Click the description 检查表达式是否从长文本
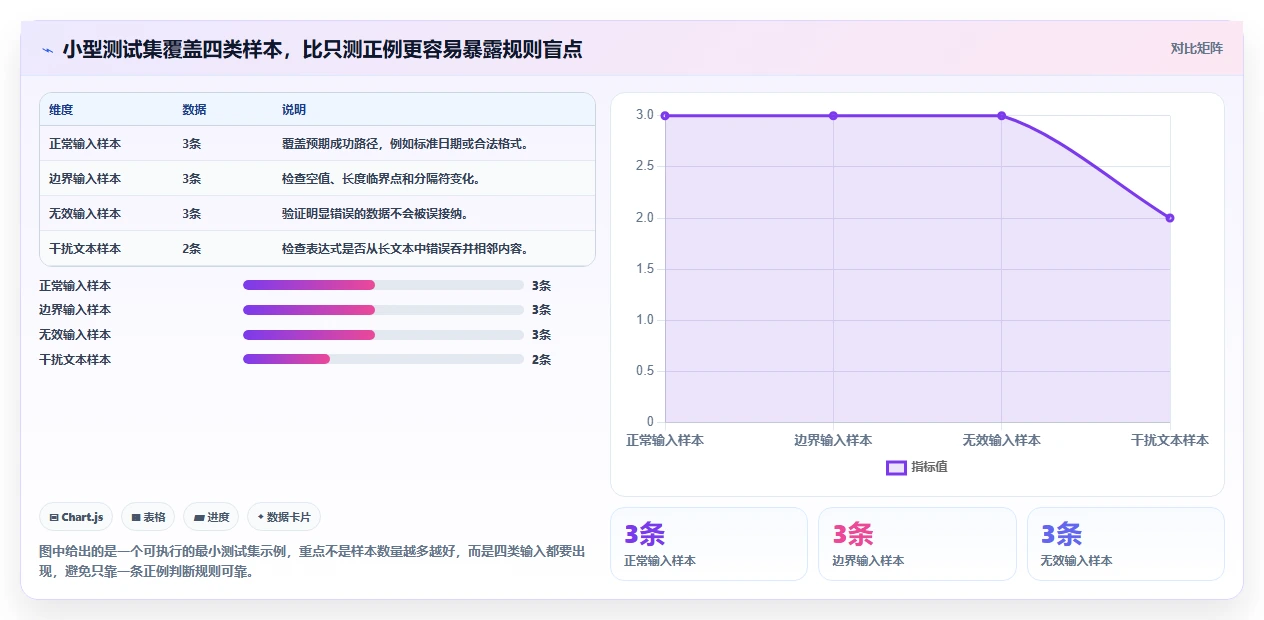Screen dimensions: 1264x620 [405, 249]
